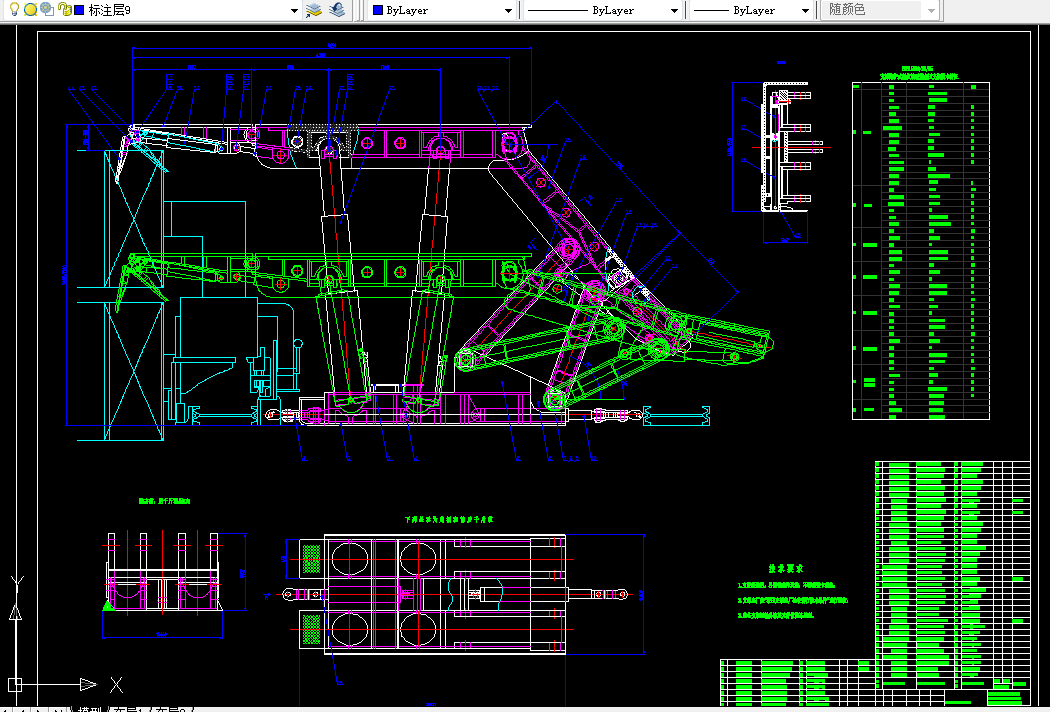Click the UCS origin icon square

[15, 685]
